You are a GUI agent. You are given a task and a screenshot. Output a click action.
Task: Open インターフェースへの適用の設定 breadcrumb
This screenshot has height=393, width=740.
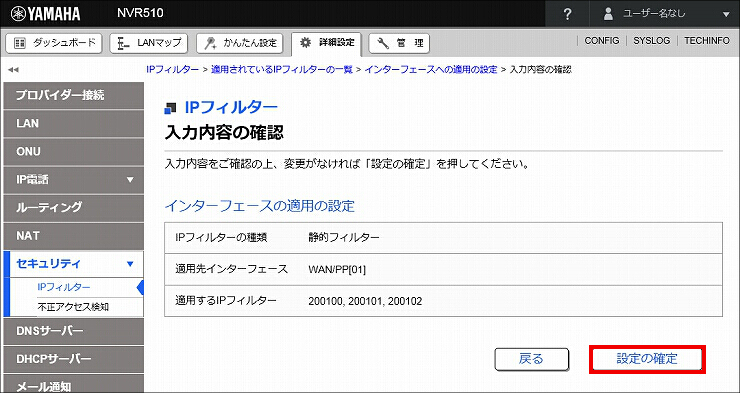[x=430, y=69]
